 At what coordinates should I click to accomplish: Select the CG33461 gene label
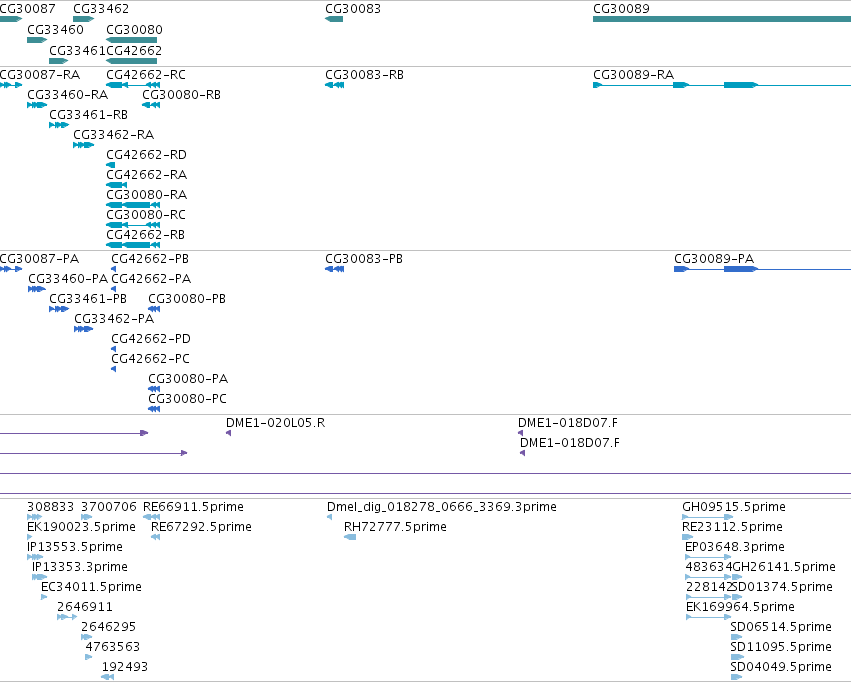coord(77,50)
